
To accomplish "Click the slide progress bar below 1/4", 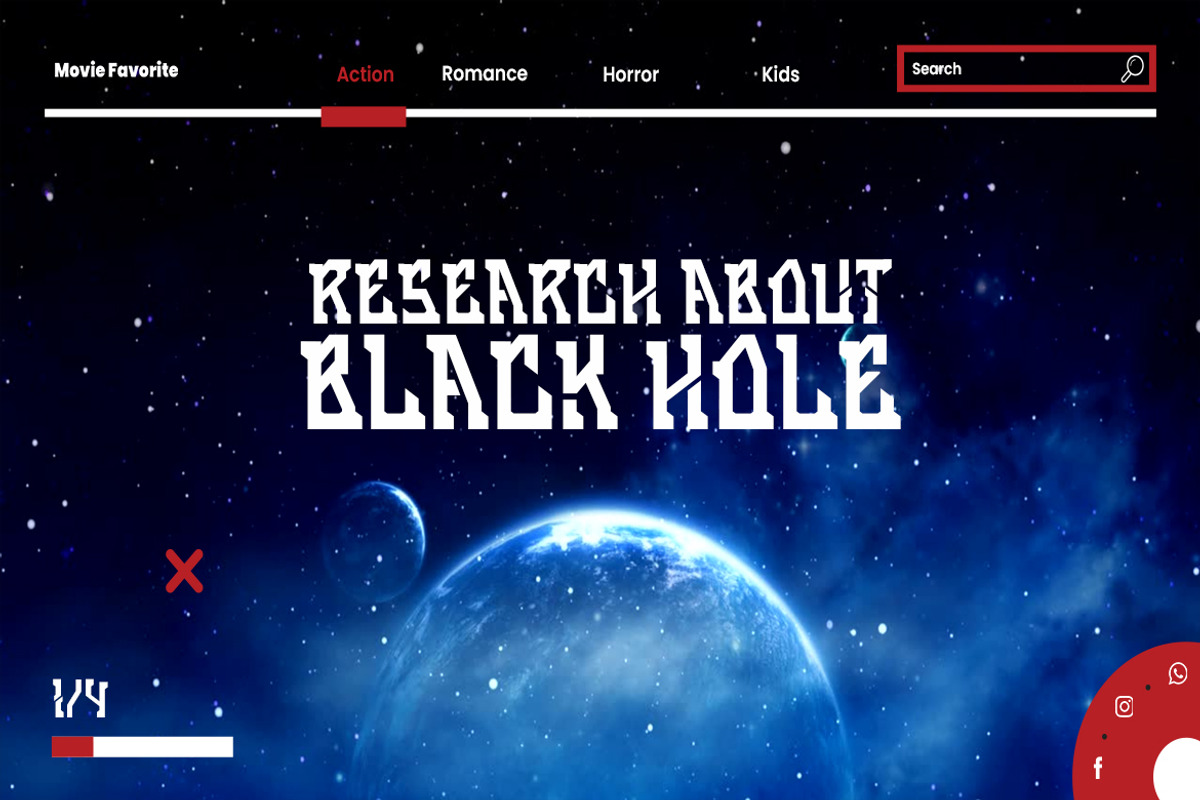I will click(142, 747).
